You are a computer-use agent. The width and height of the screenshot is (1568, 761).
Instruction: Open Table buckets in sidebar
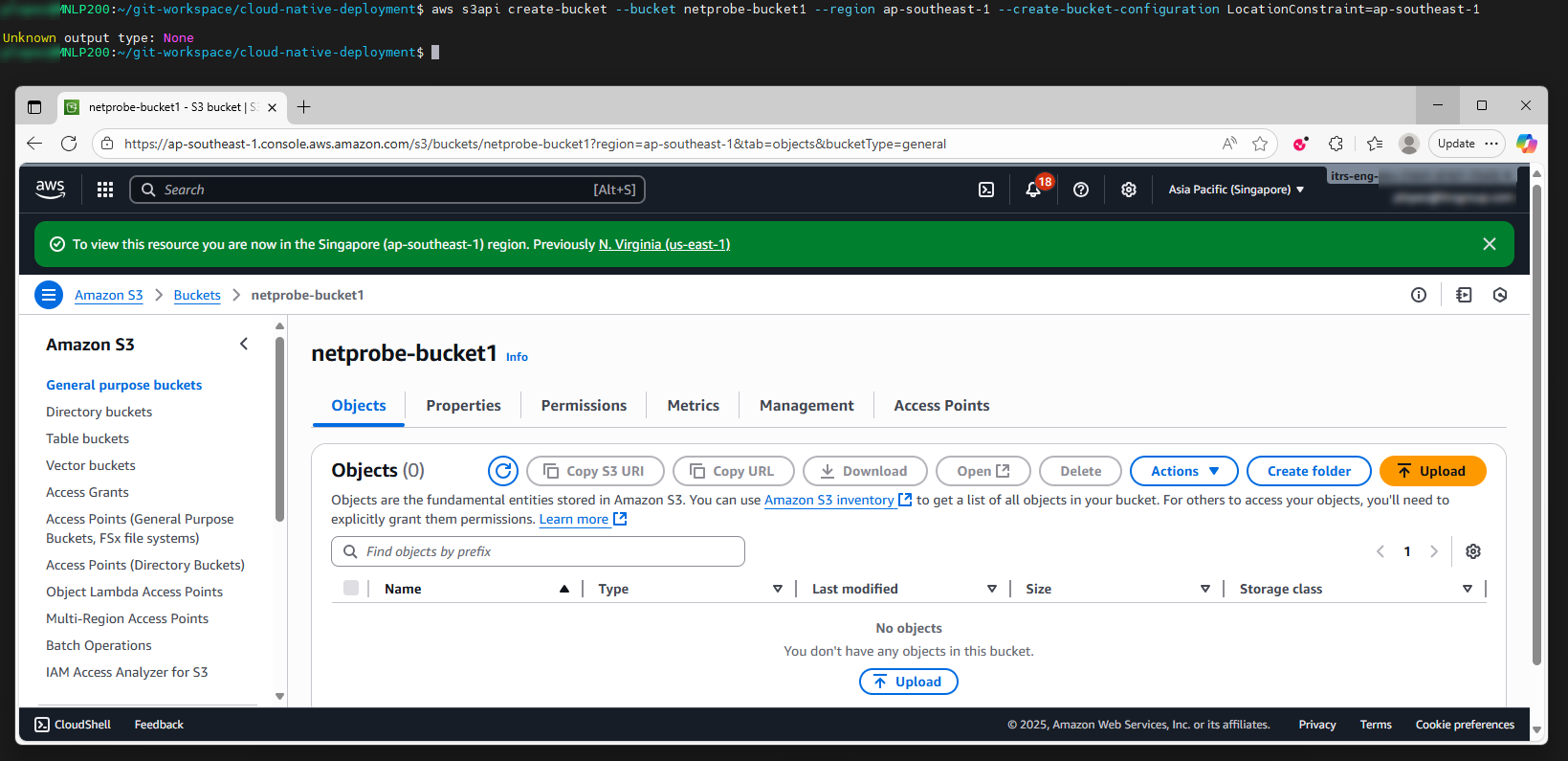coord(87,438)
